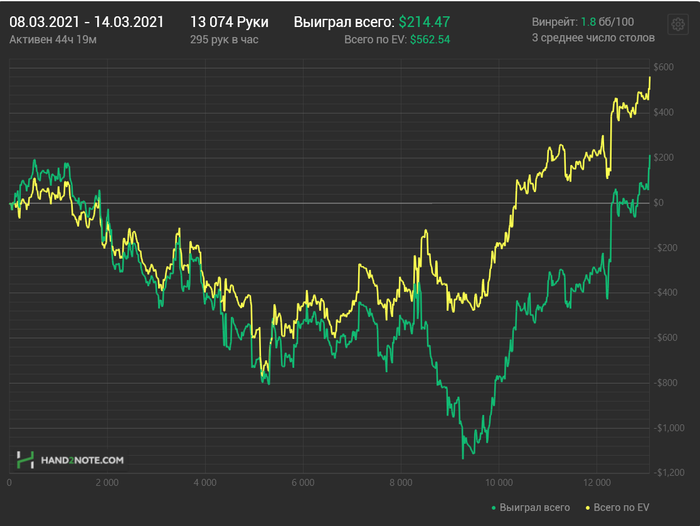The image size is (700, 526).
Task: Click the -$200 y-axis label
Action: click(x=665, y=247)
